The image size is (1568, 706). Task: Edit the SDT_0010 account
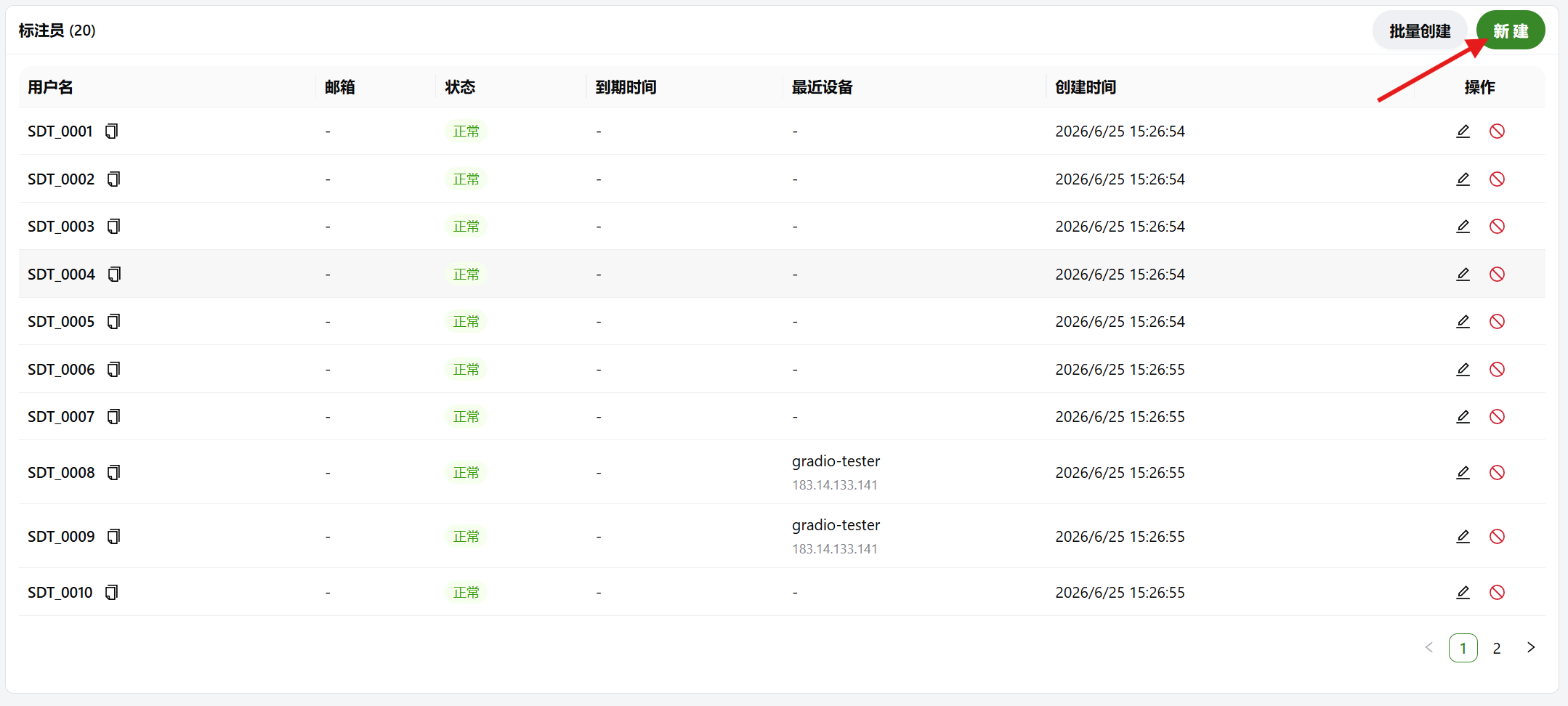[1463, 593]
